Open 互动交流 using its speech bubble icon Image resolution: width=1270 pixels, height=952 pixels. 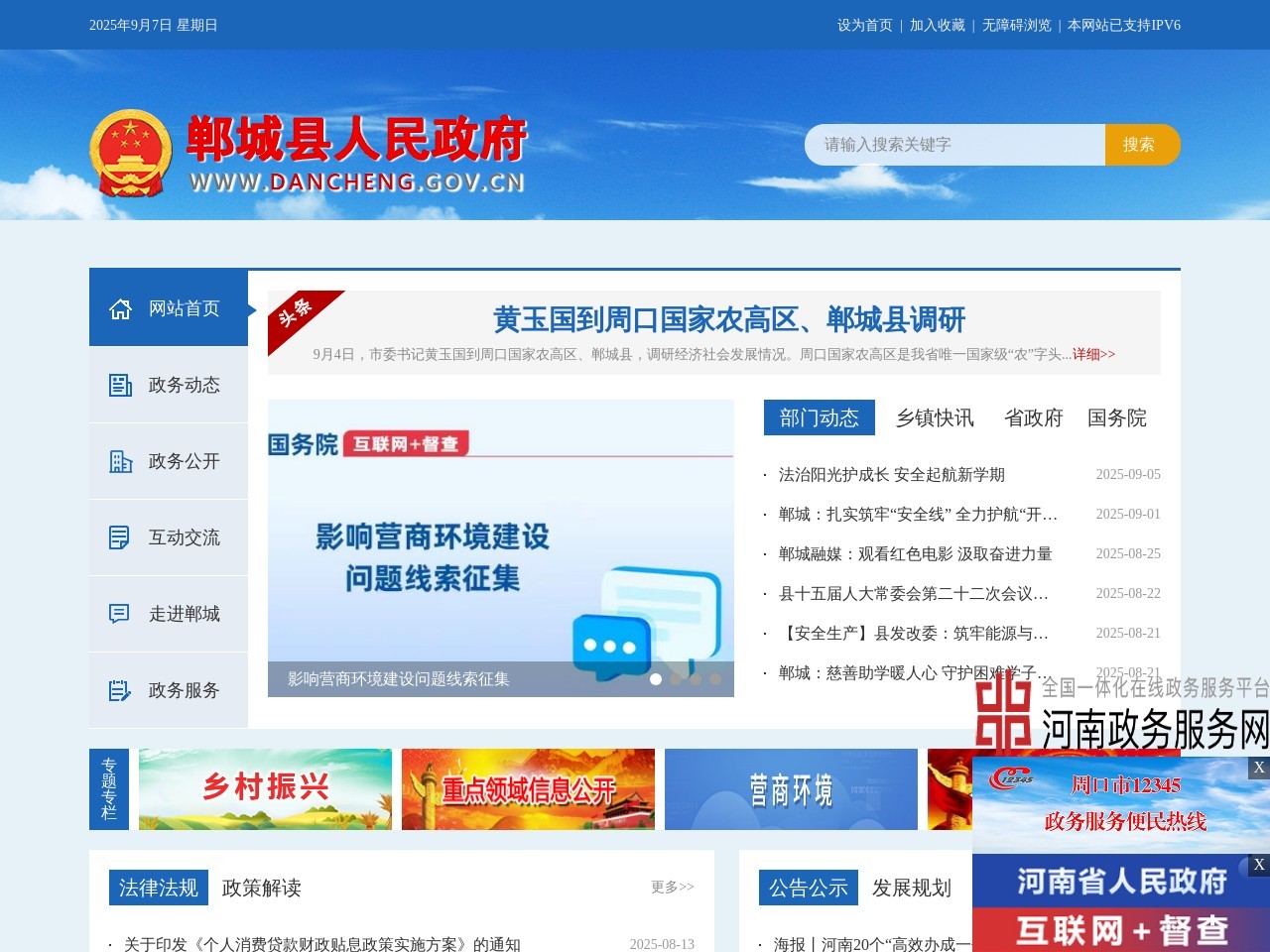(120, 536)
